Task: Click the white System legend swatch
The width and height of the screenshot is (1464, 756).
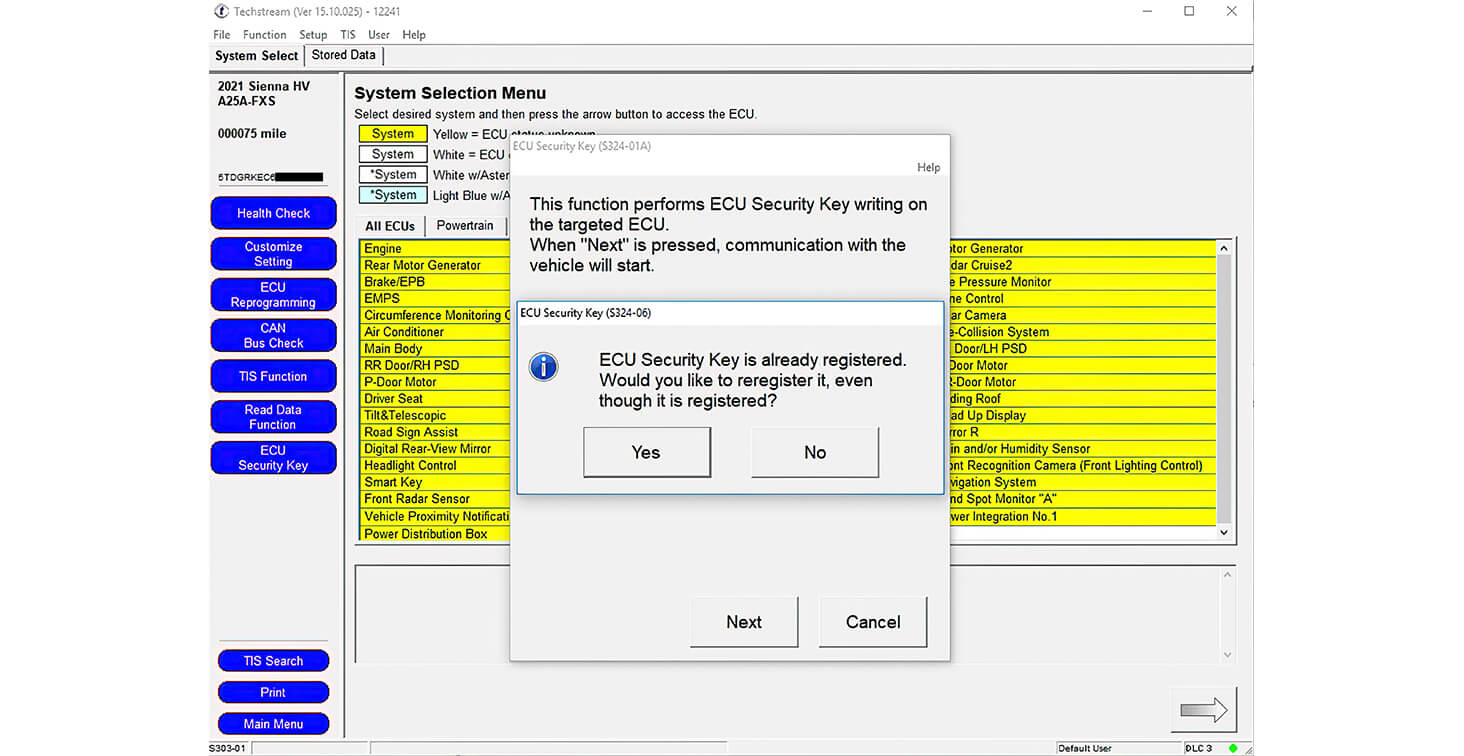Action: tap(393, 155)
